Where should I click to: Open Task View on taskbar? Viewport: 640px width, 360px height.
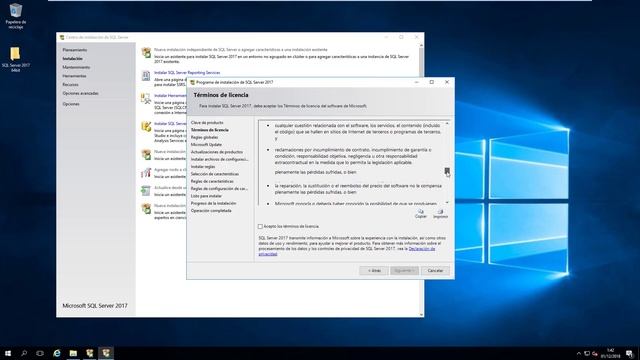(x=40, y=353)
